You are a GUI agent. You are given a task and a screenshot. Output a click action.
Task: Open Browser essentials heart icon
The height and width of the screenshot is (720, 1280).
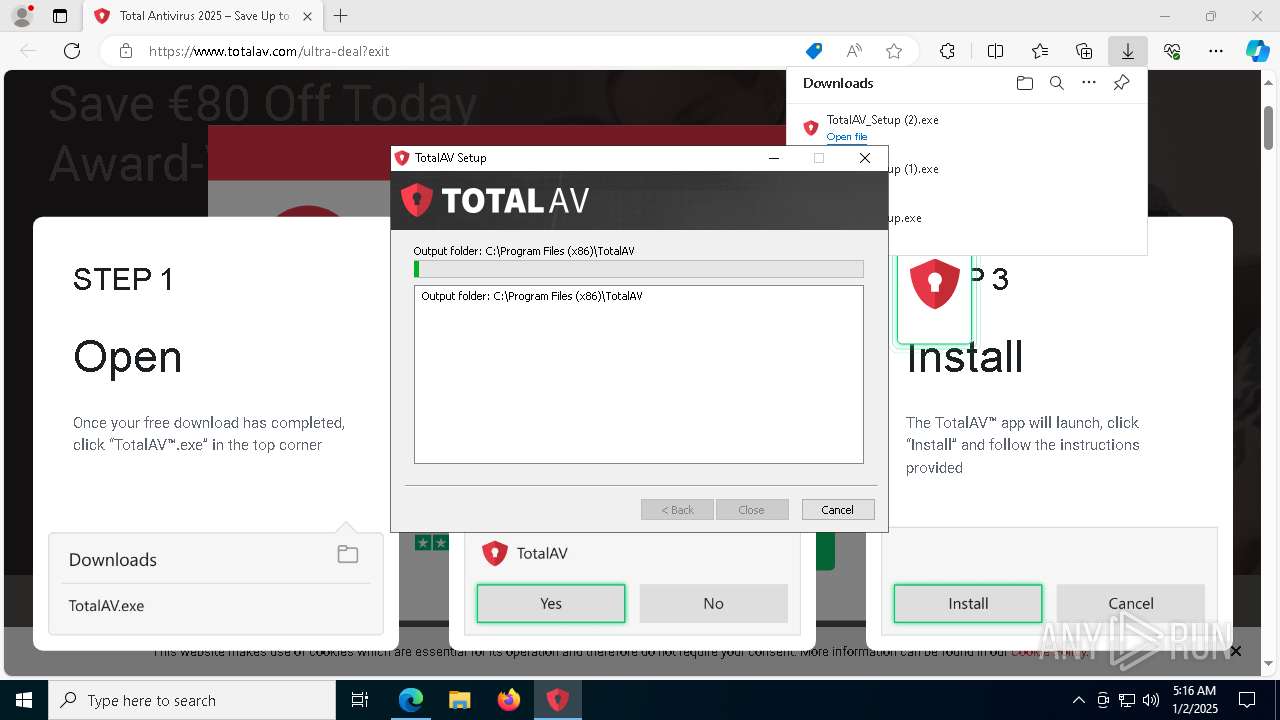point(1172,51)
